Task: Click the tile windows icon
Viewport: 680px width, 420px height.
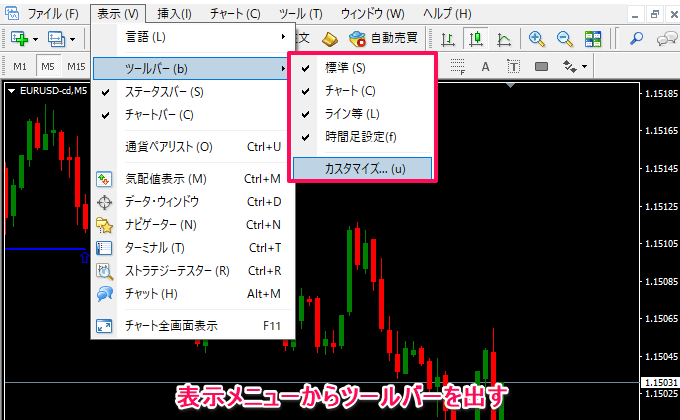Action: (593, 39)
